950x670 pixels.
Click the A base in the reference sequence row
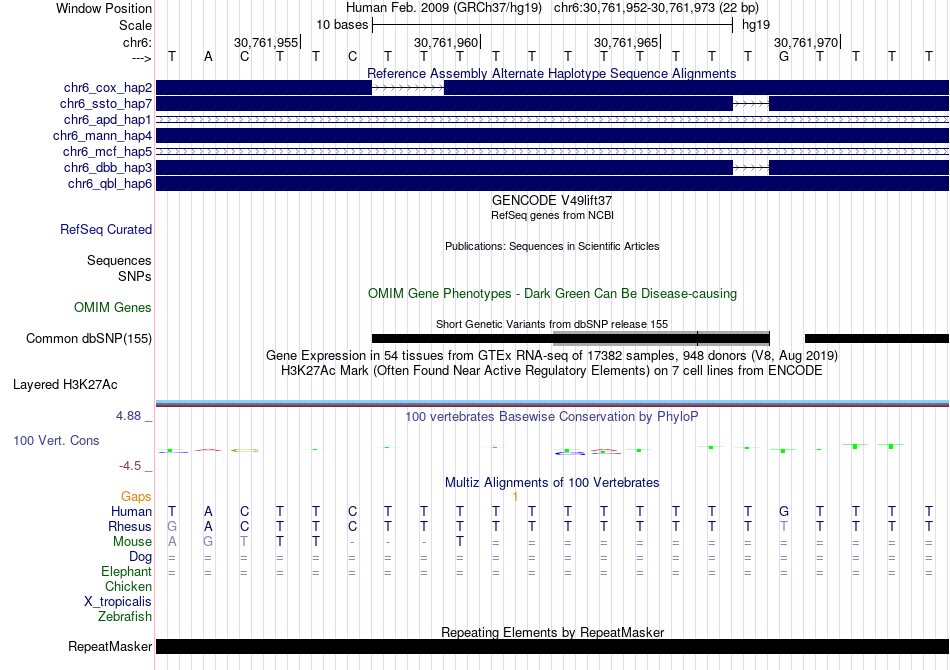click(208, 57)
